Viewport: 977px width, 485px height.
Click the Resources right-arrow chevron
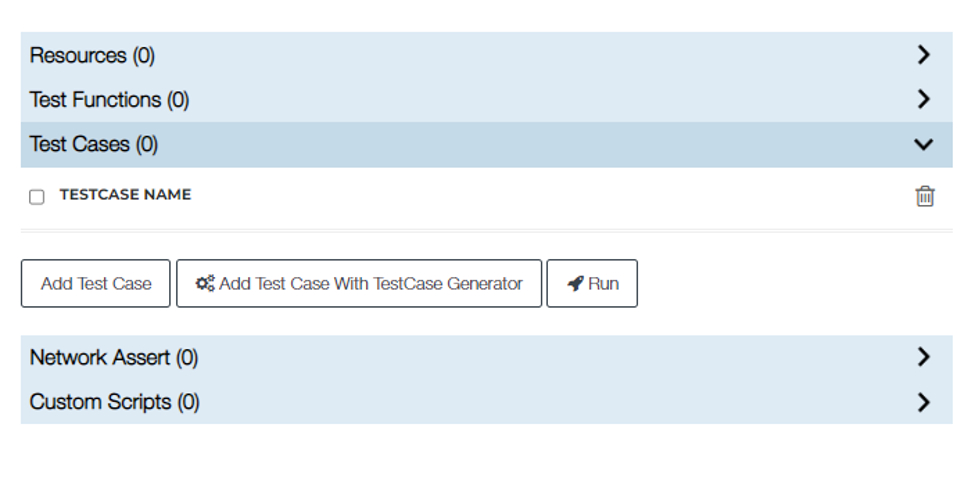click(924, 55)
